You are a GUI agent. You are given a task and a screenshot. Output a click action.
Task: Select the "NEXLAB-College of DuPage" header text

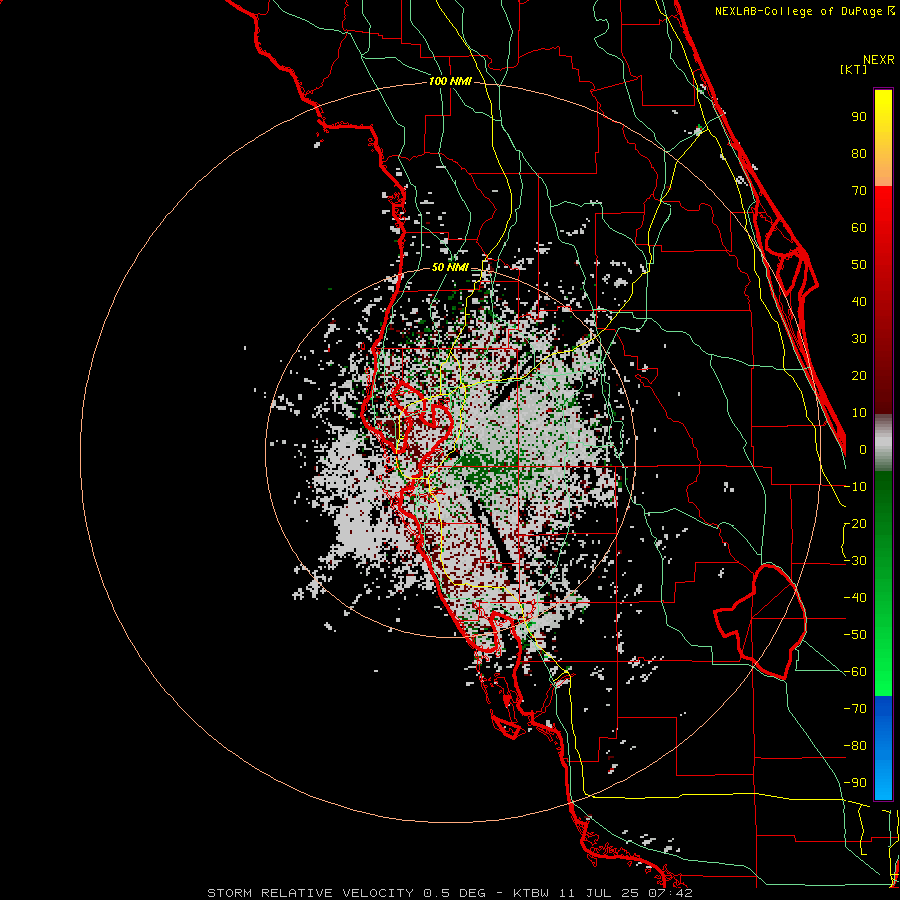tap(800, 11)
